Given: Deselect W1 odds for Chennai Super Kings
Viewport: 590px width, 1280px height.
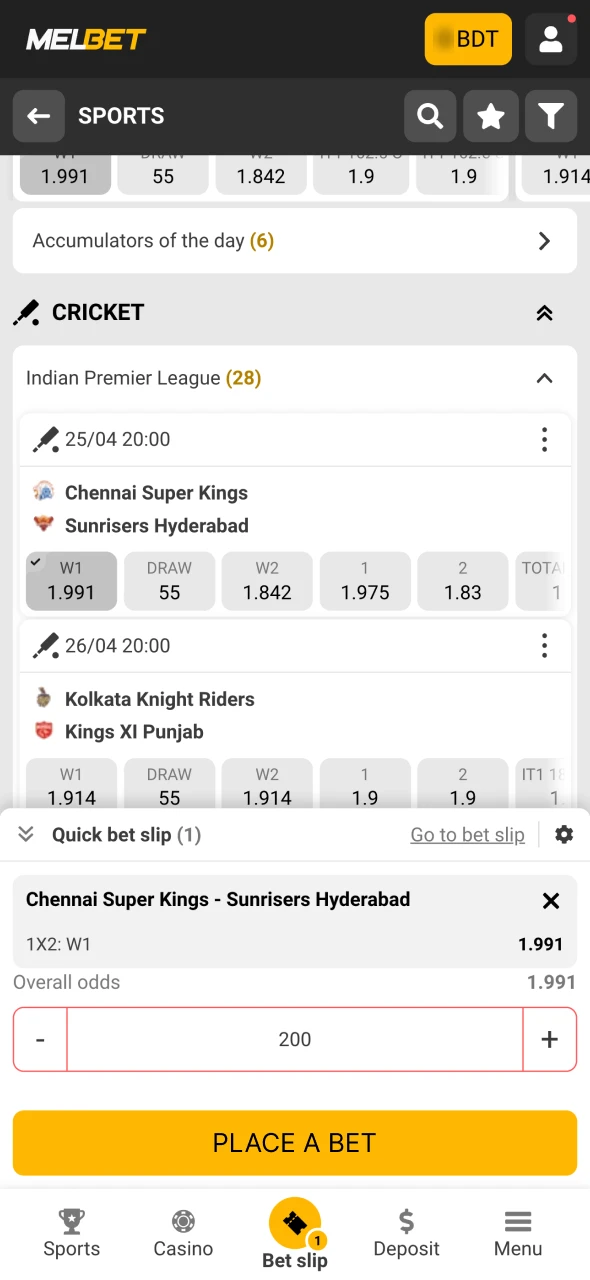Looking at the screenshot, I should pyautogui.click(x=71, y=580).
